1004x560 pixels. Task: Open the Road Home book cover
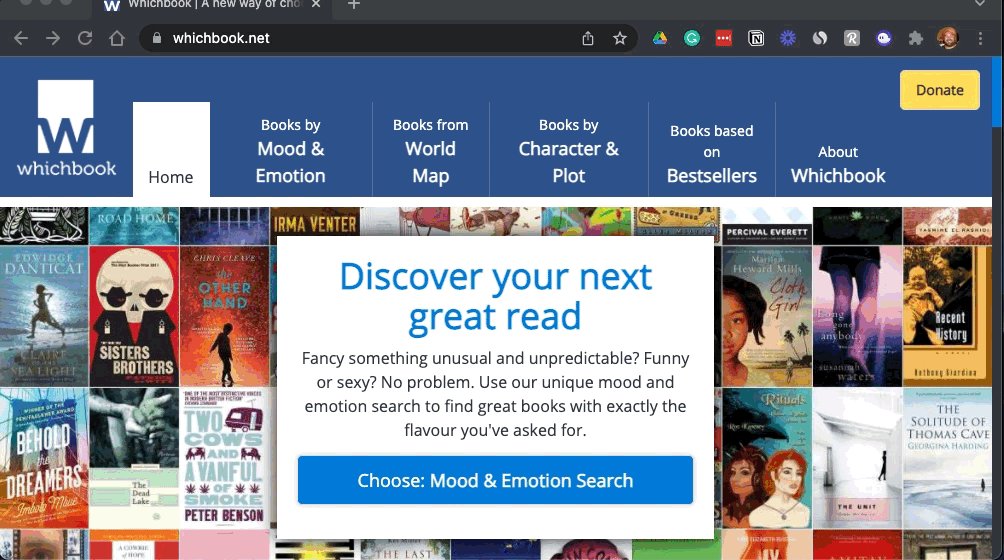(134, 226)
